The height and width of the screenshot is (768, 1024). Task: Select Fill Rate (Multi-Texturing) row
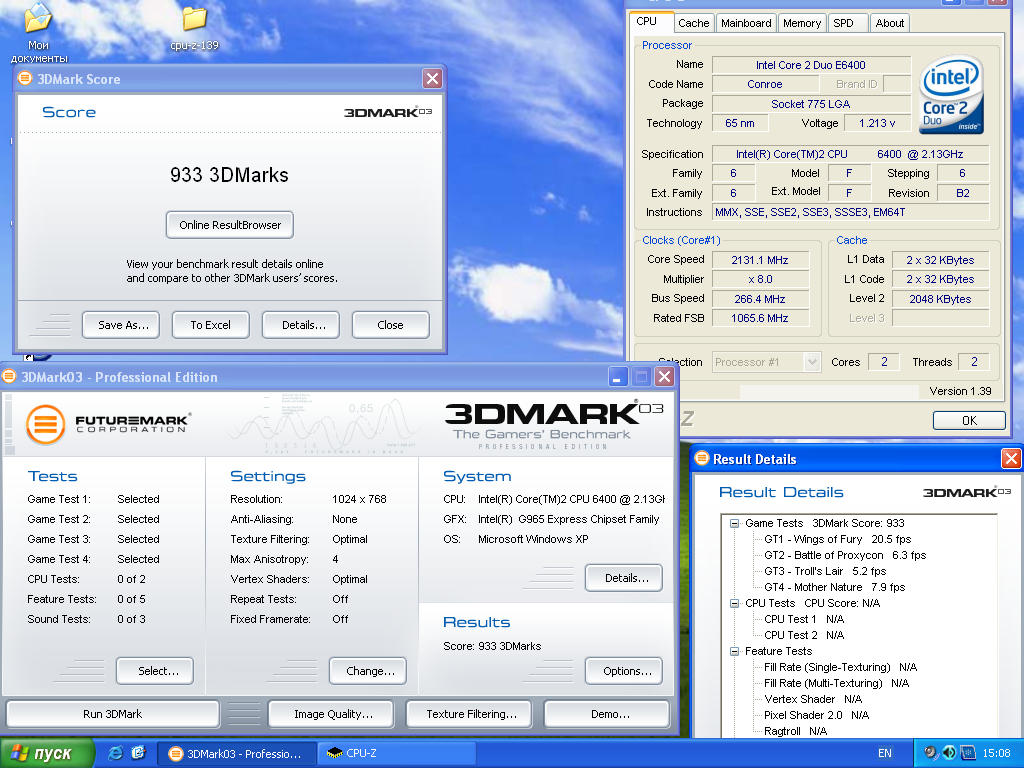(837, 683)
